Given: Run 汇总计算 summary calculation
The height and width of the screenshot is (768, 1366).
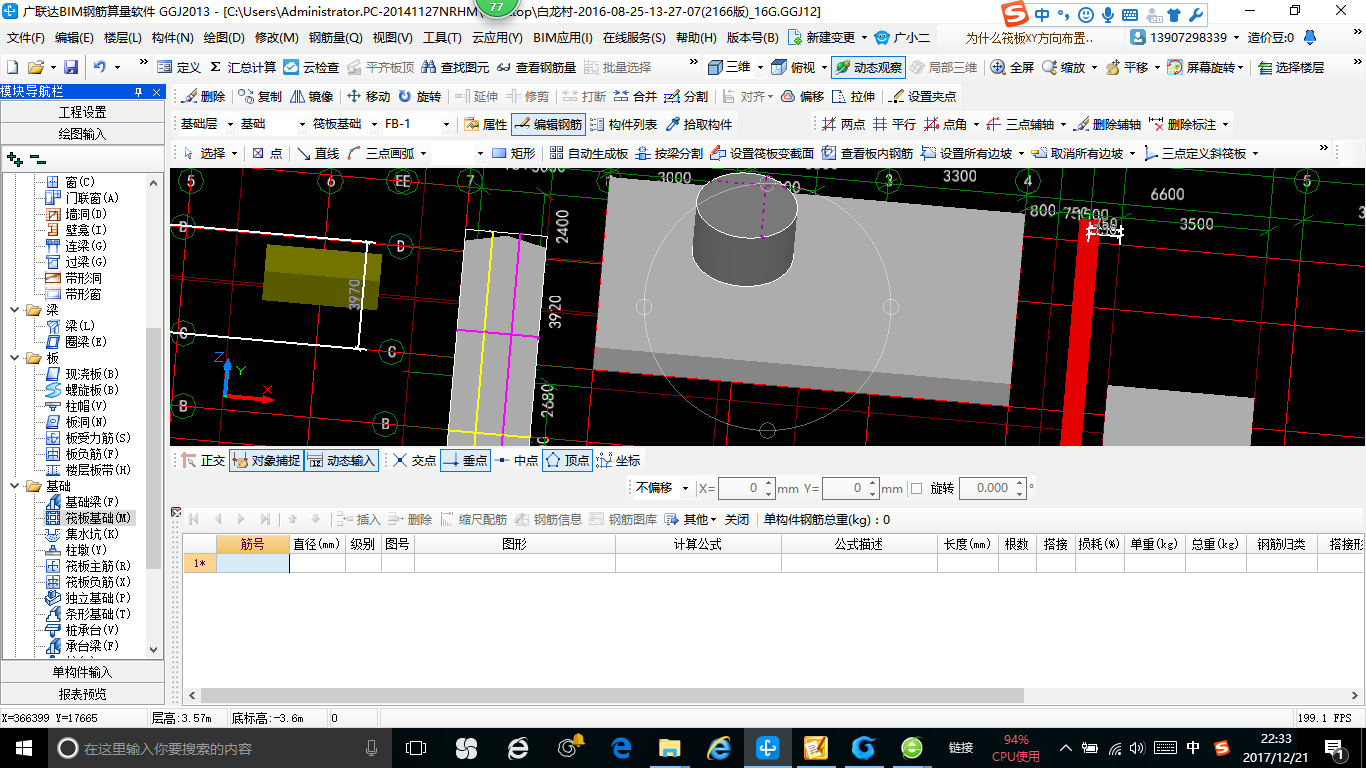Looking at the screenshot, I should coord(242,67).
